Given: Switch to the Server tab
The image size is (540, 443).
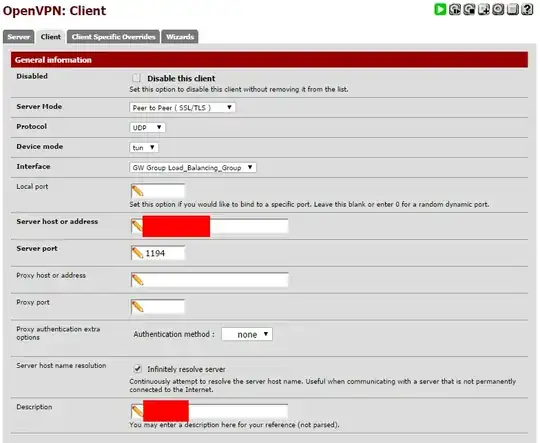Looking at the screenshot, I should pos(19,37).
